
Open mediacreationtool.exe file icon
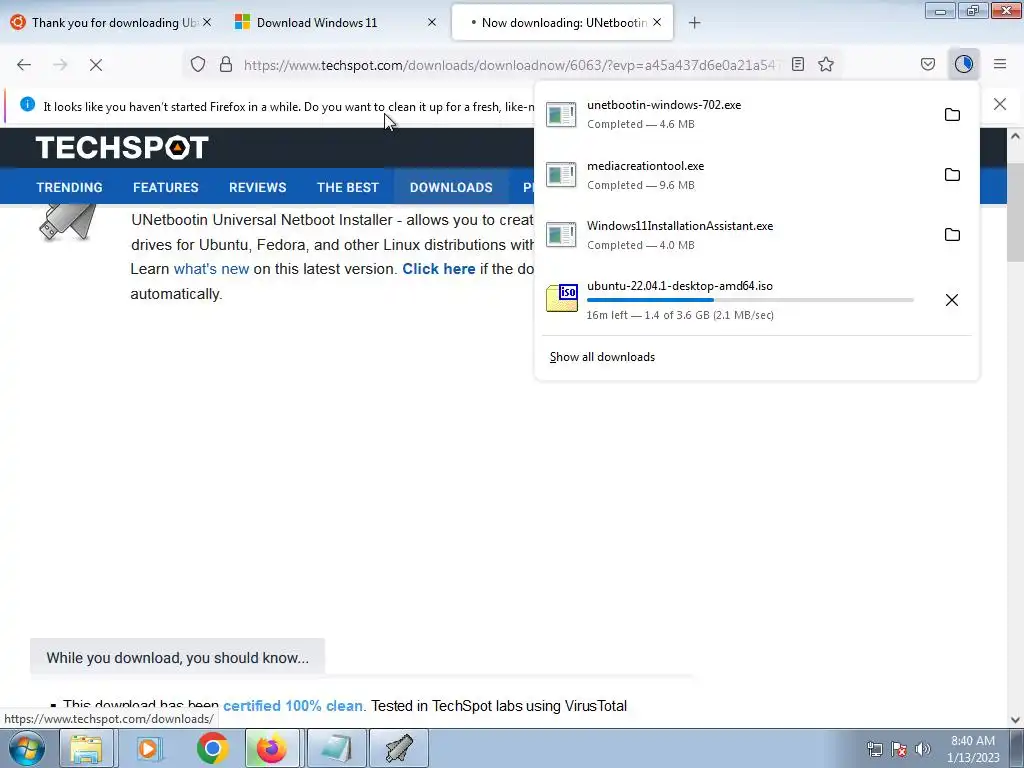pyautogui.click(x=561, y=174)
